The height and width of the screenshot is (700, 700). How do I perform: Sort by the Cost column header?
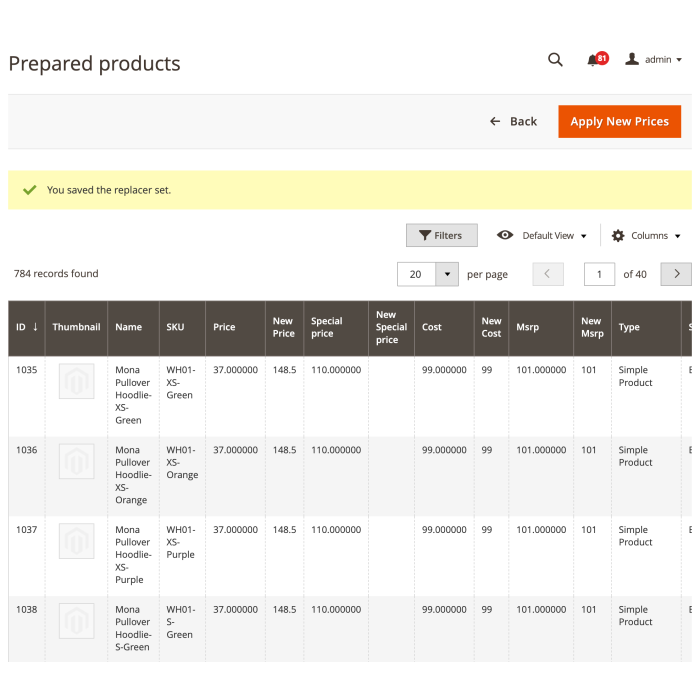[444, 327]
